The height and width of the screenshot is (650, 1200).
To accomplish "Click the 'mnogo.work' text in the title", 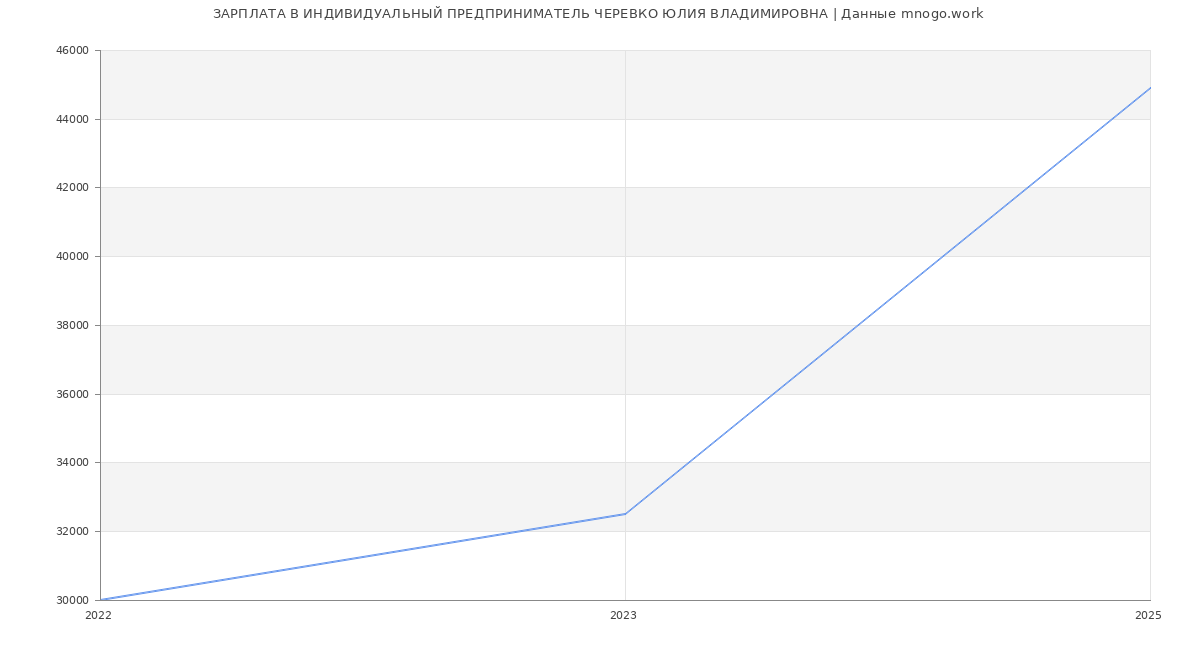I will pos(941,14).
